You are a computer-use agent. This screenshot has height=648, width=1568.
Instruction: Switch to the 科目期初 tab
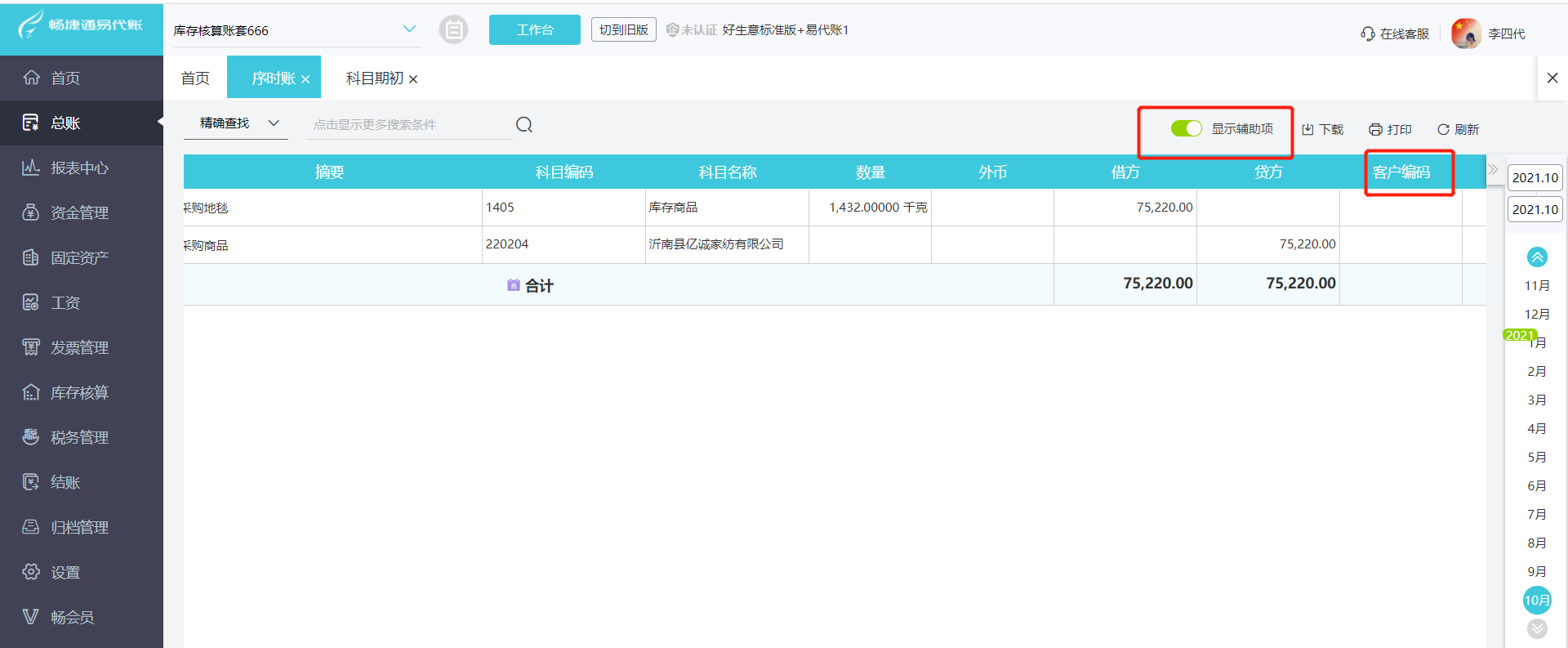(x=374, y=78)
